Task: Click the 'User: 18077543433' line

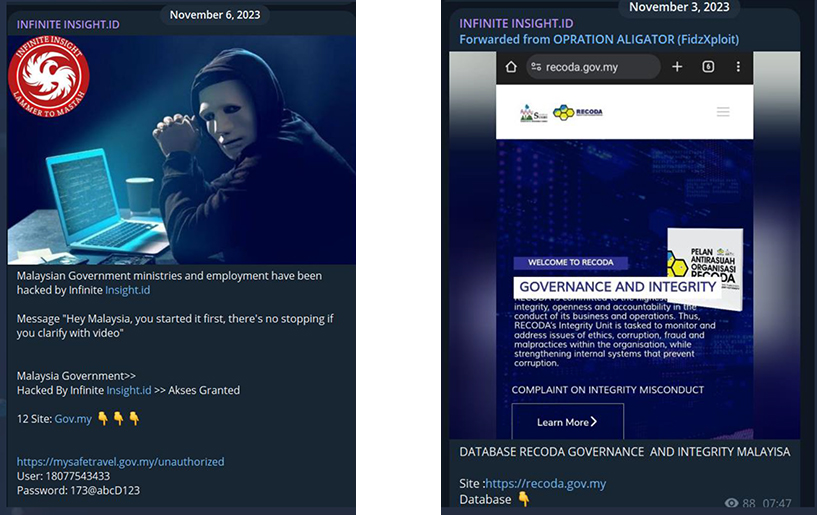Action: (x=63, y=476)
